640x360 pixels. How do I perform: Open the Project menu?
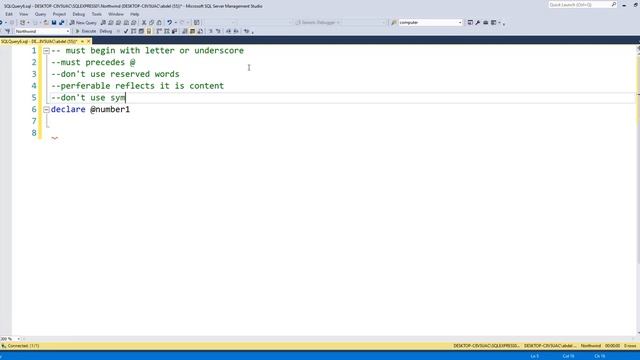59,14
